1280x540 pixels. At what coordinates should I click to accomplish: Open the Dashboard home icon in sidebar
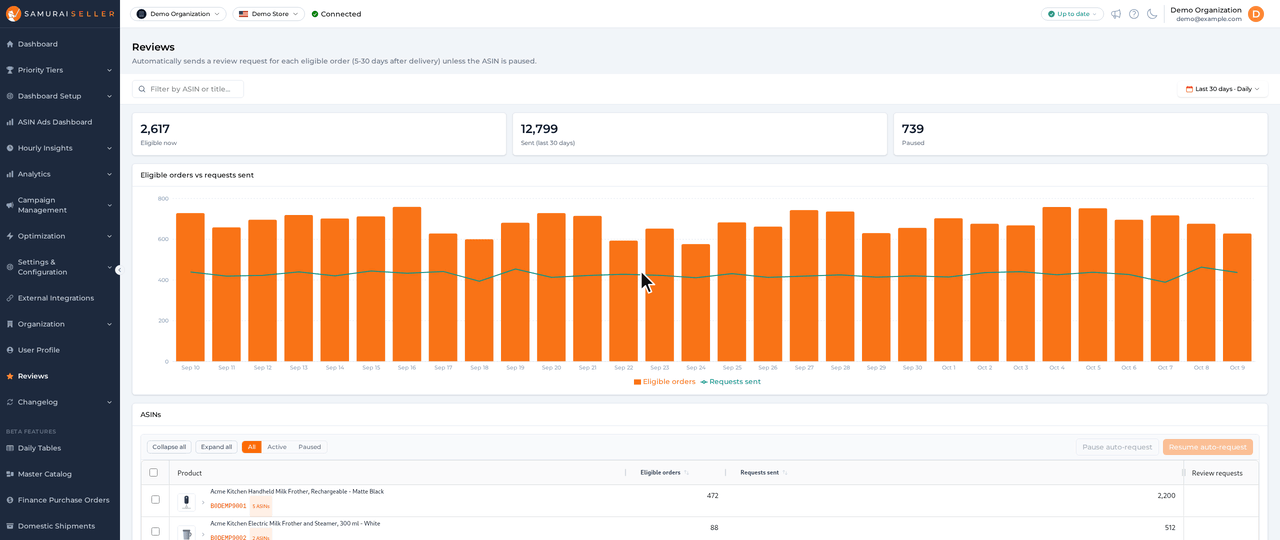(10, 44)
